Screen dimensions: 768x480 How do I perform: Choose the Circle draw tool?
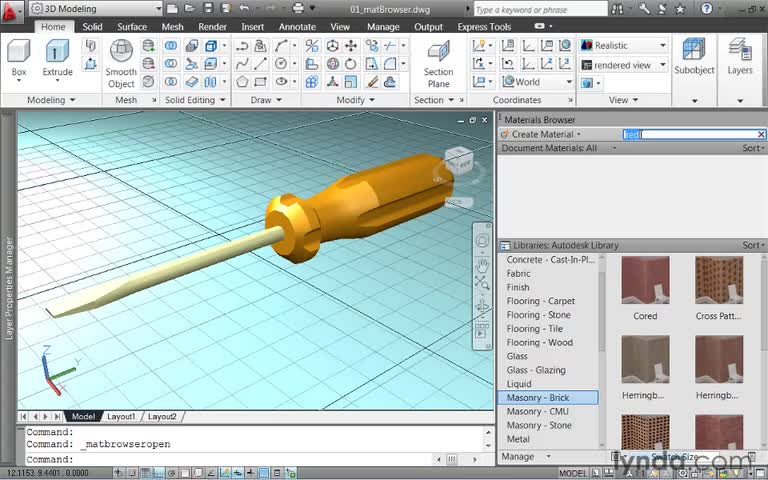point(281,64)
